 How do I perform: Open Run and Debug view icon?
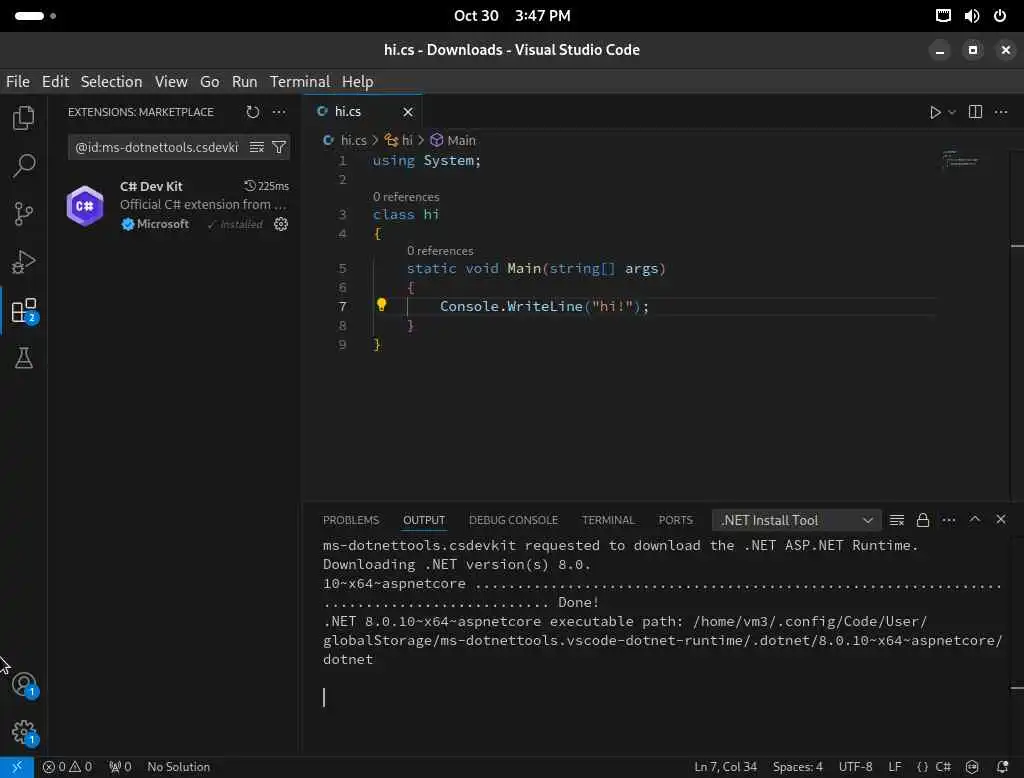pos(24,262)
